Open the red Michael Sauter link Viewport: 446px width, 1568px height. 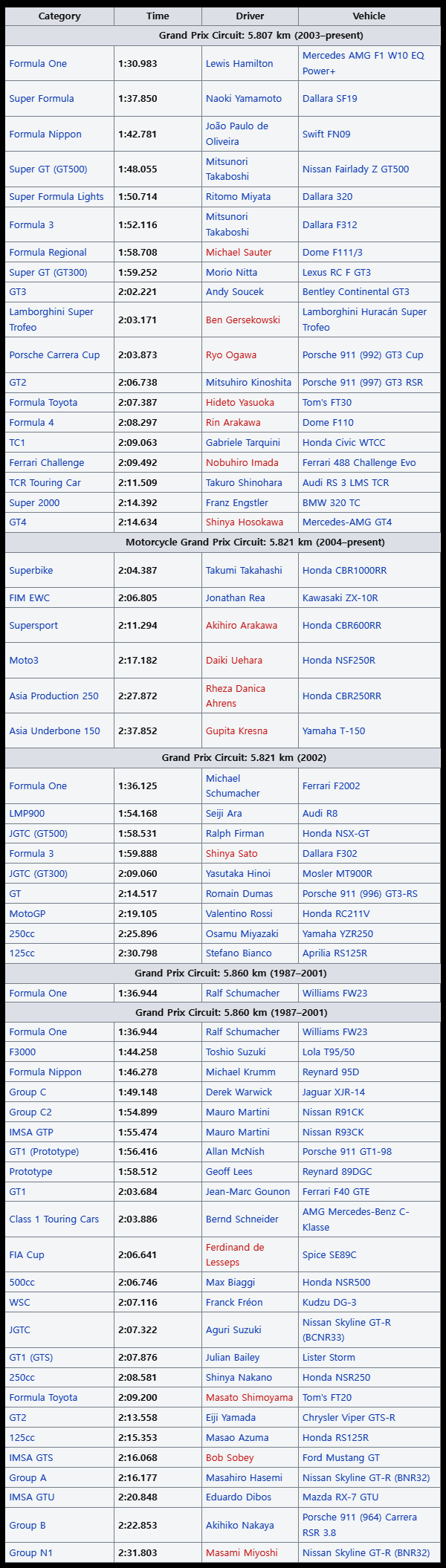[x=239, y=253]
